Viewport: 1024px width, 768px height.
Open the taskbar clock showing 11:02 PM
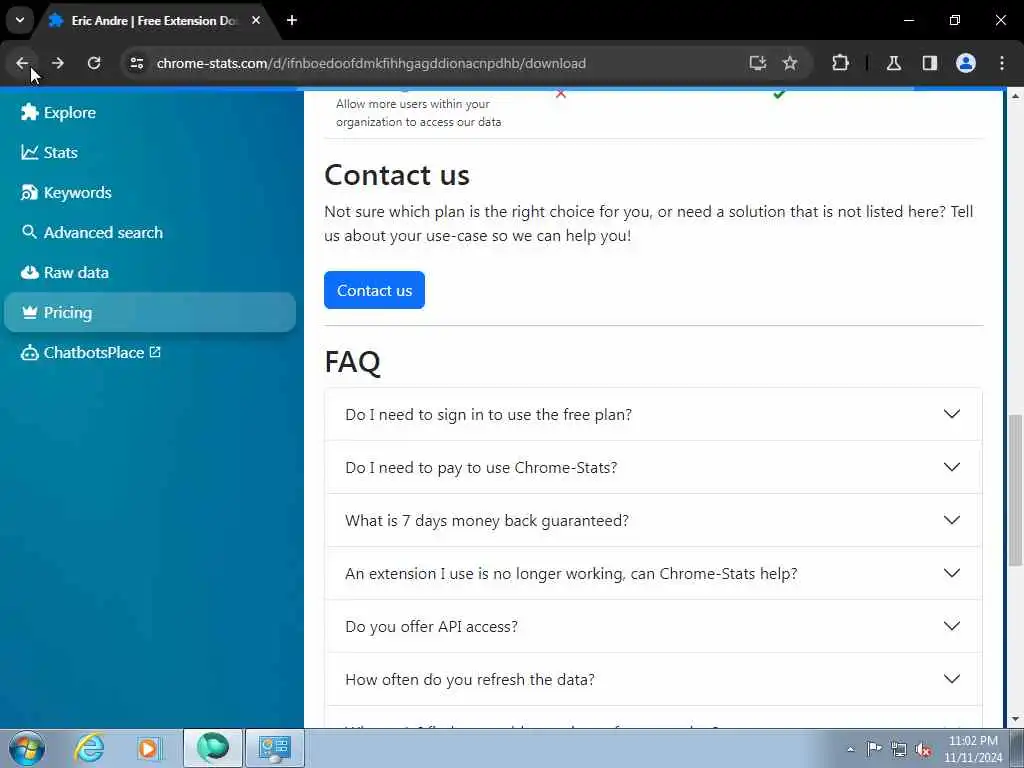(973, 749)
